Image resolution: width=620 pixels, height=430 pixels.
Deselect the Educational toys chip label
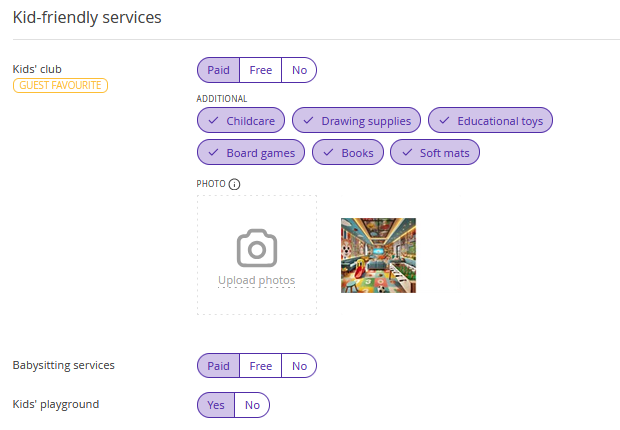click(x=500, y=121)
